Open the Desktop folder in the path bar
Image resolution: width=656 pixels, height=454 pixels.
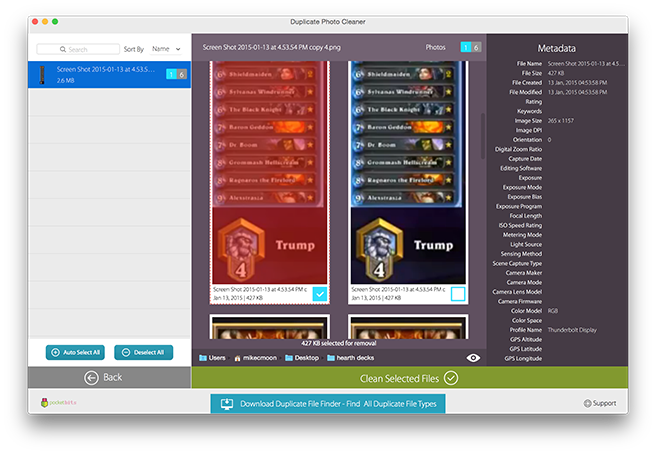(x=302, y=358)
